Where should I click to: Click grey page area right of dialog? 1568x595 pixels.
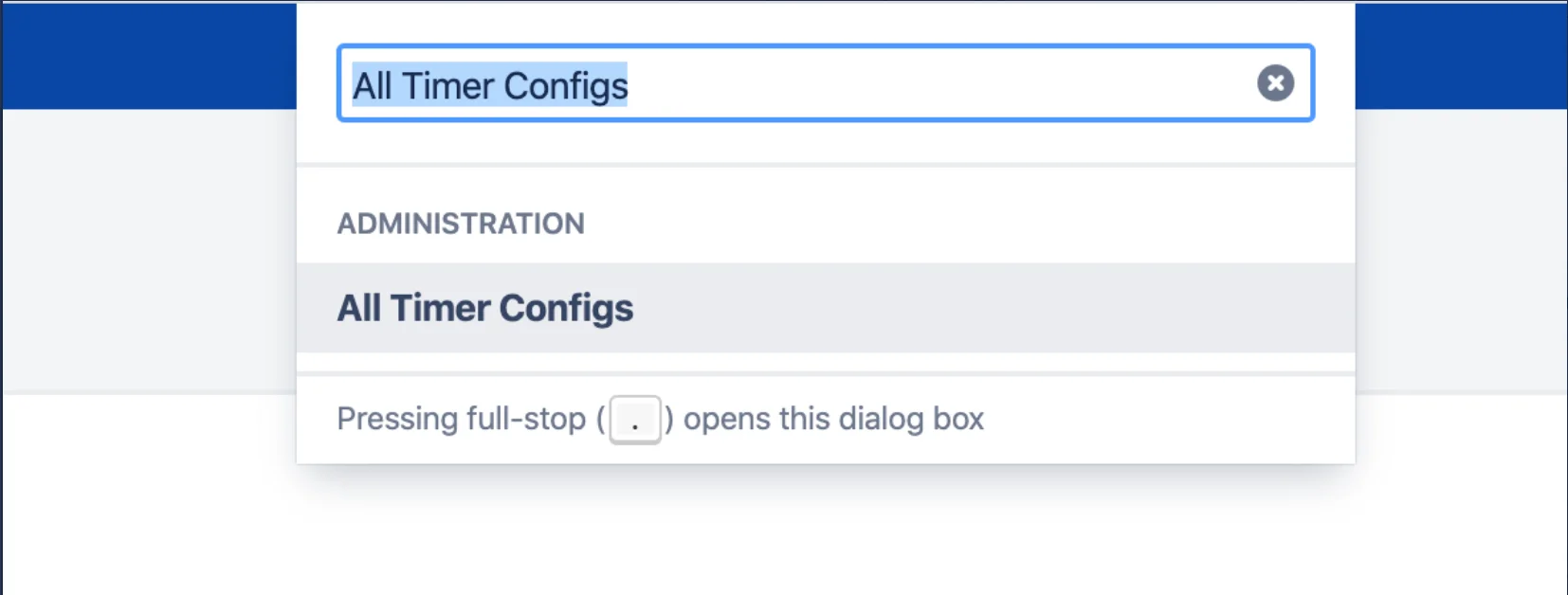point(1461,250)
